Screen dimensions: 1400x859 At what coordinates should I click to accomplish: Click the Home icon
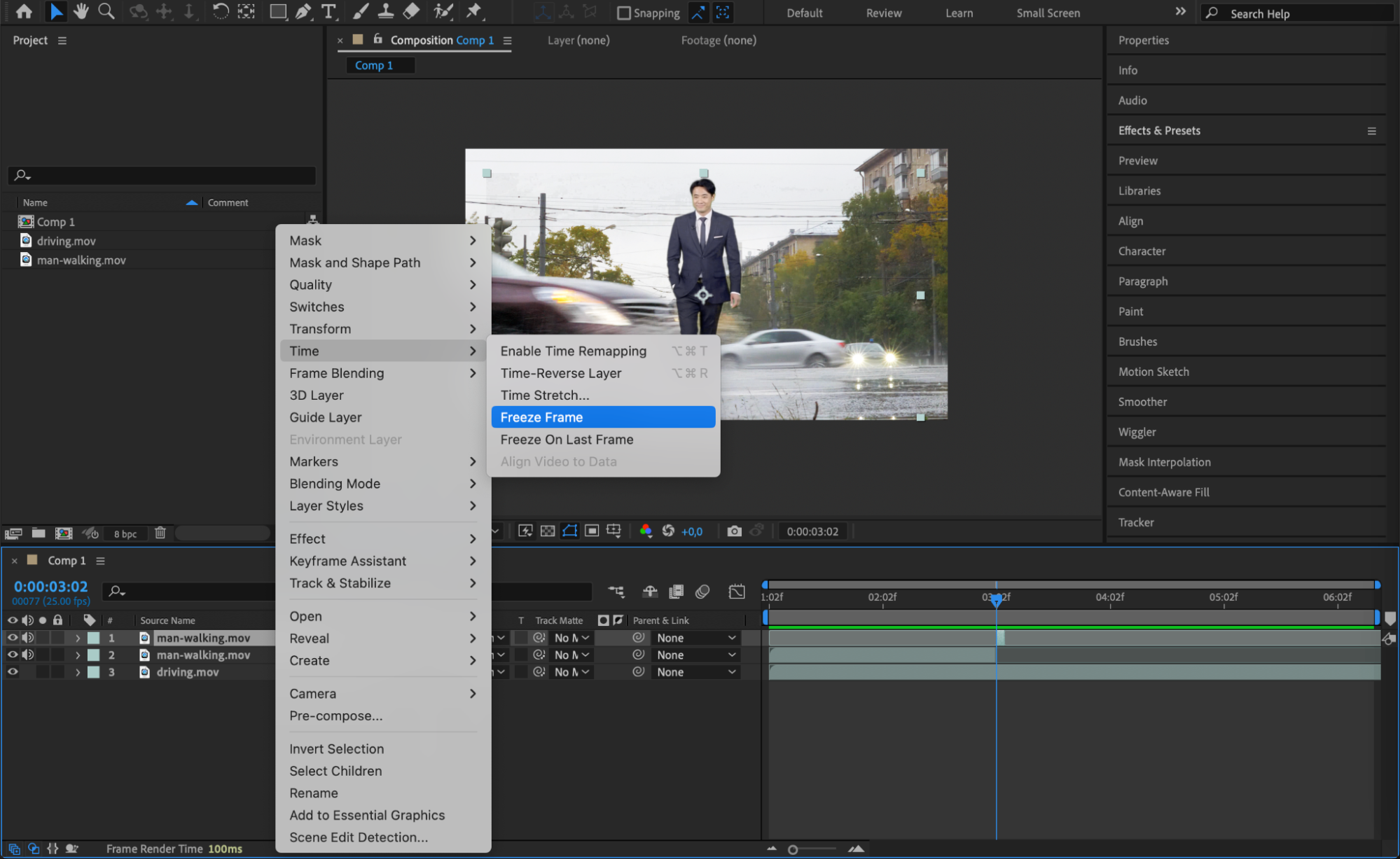(x=24, y=11)
